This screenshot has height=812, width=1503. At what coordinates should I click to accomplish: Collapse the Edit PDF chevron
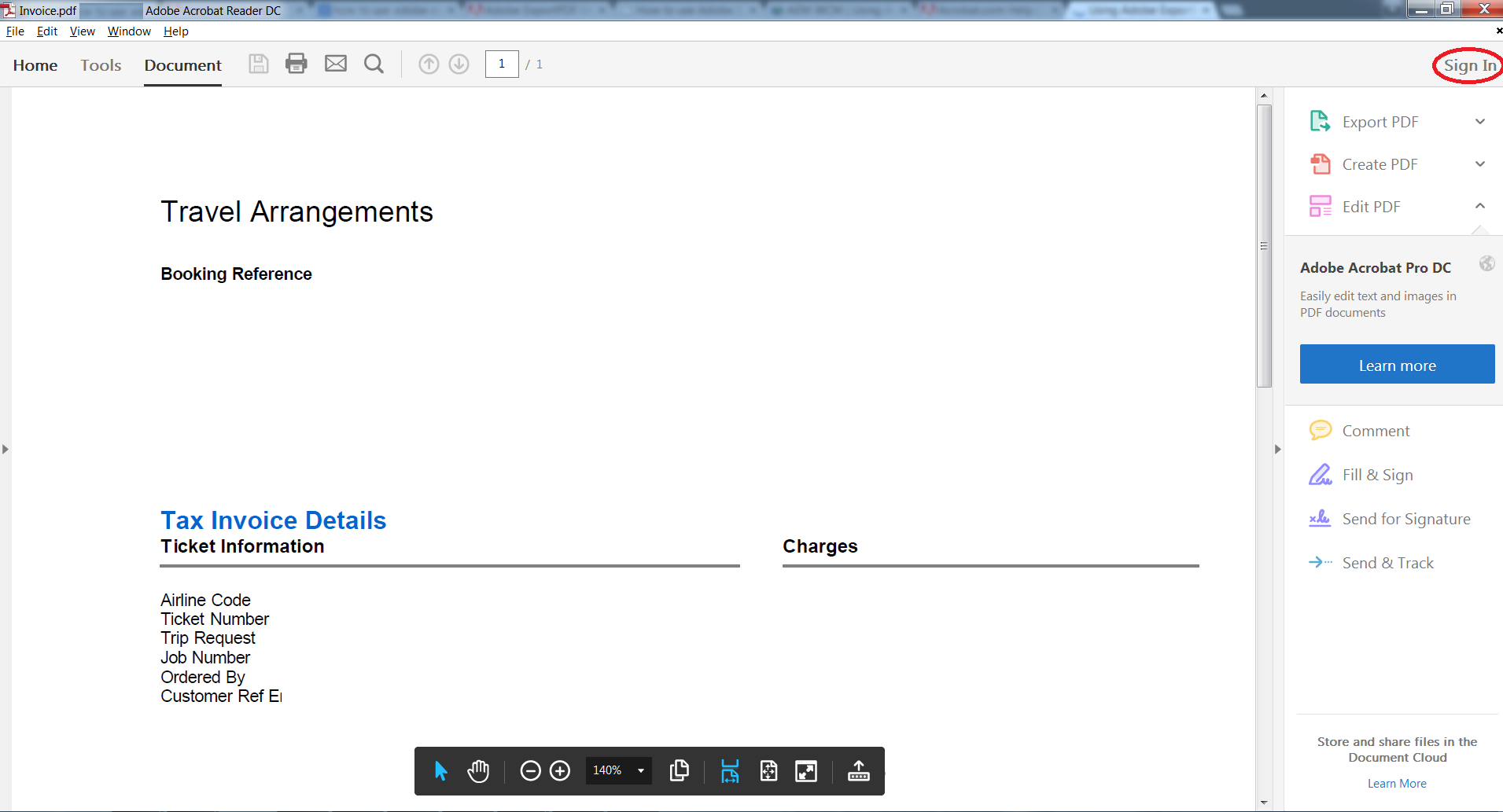tap(1480, 206)
